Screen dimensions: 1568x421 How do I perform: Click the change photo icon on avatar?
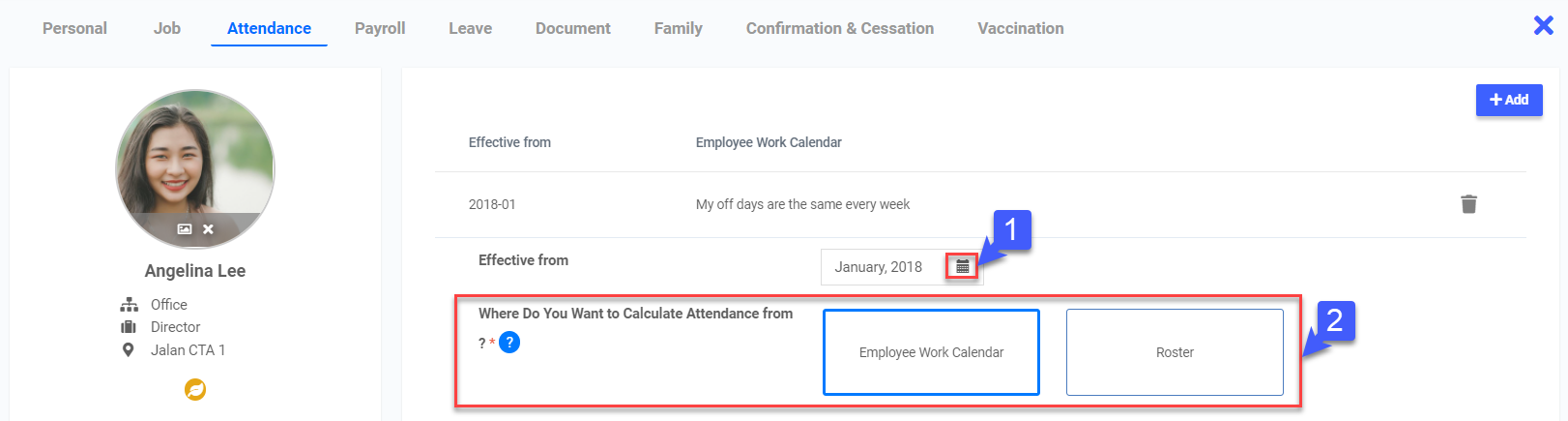point(184,229)
